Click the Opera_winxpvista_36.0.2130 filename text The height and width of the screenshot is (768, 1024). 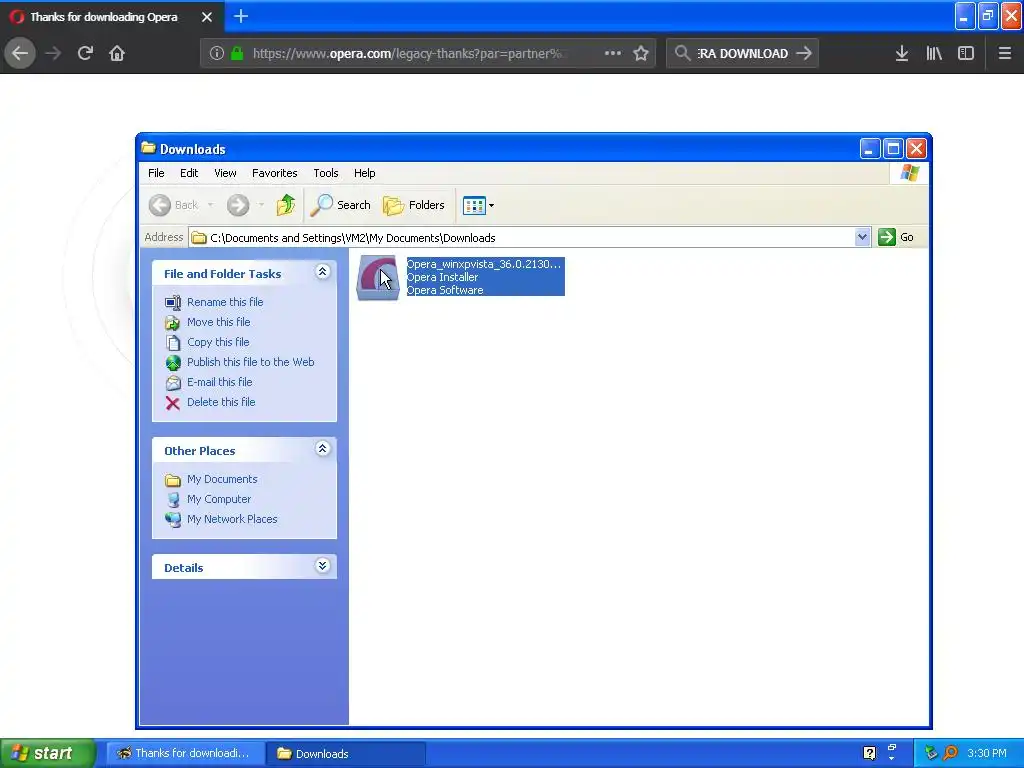[x=483, y=264]
